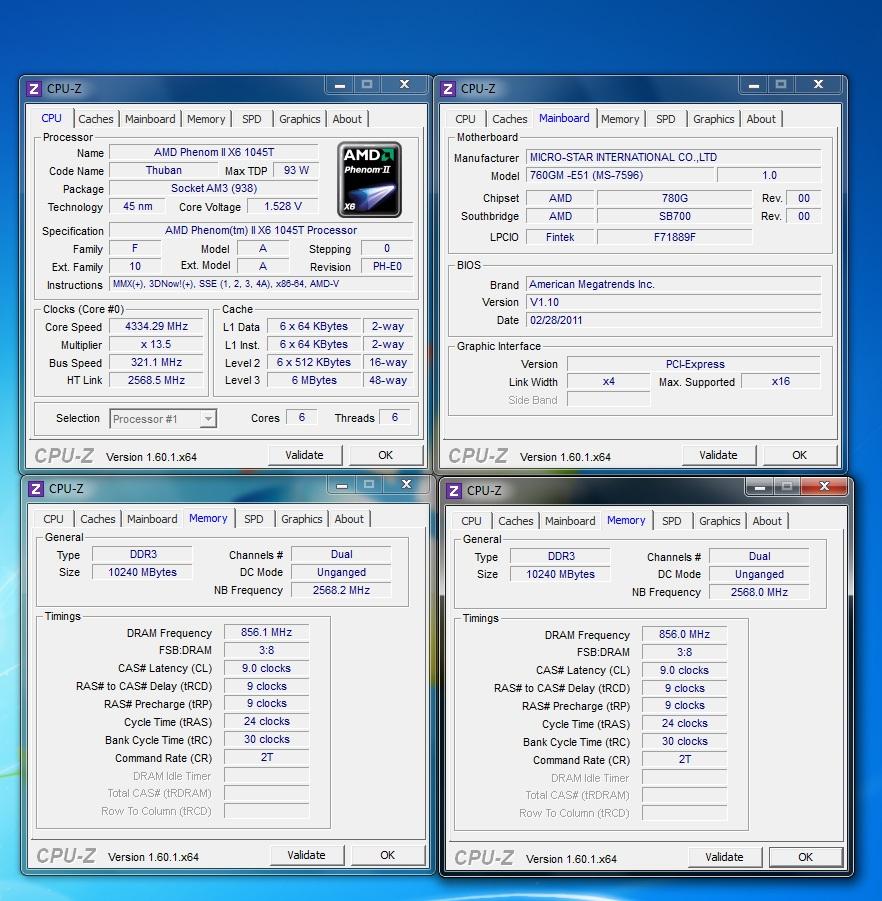Click the AMD Phenom II X6 processor logo

(369, 179)
